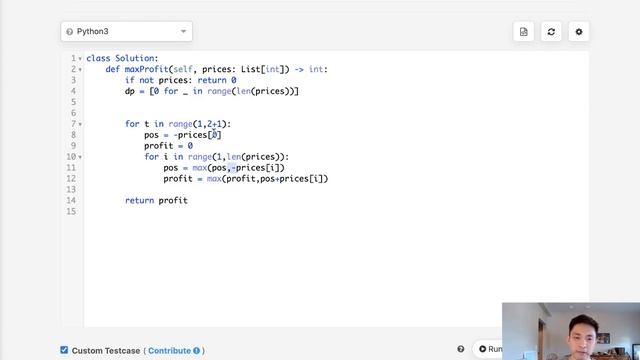This screenshot has height=360, width=640.
Task: Click the 'dp = [0 for _ in range' line
Action: (x=212, y=91)
